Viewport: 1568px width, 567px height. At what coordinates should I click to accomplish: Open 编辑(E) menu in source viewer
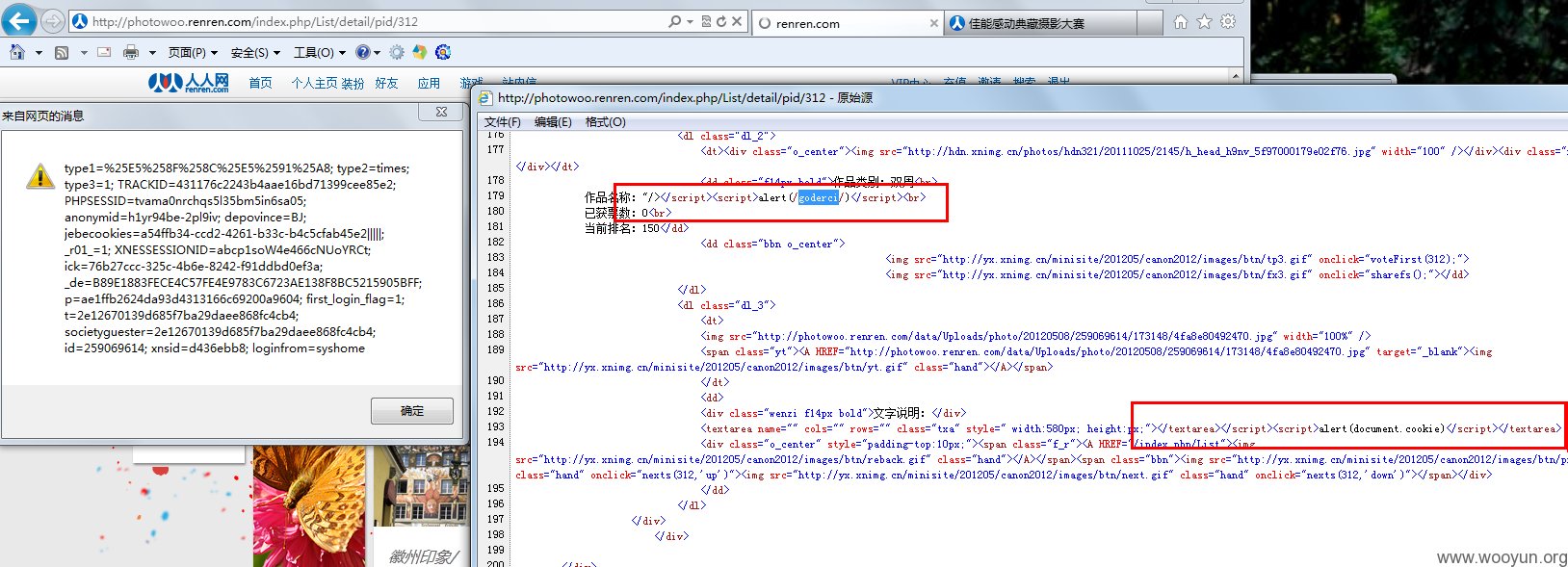coord(553,122)
